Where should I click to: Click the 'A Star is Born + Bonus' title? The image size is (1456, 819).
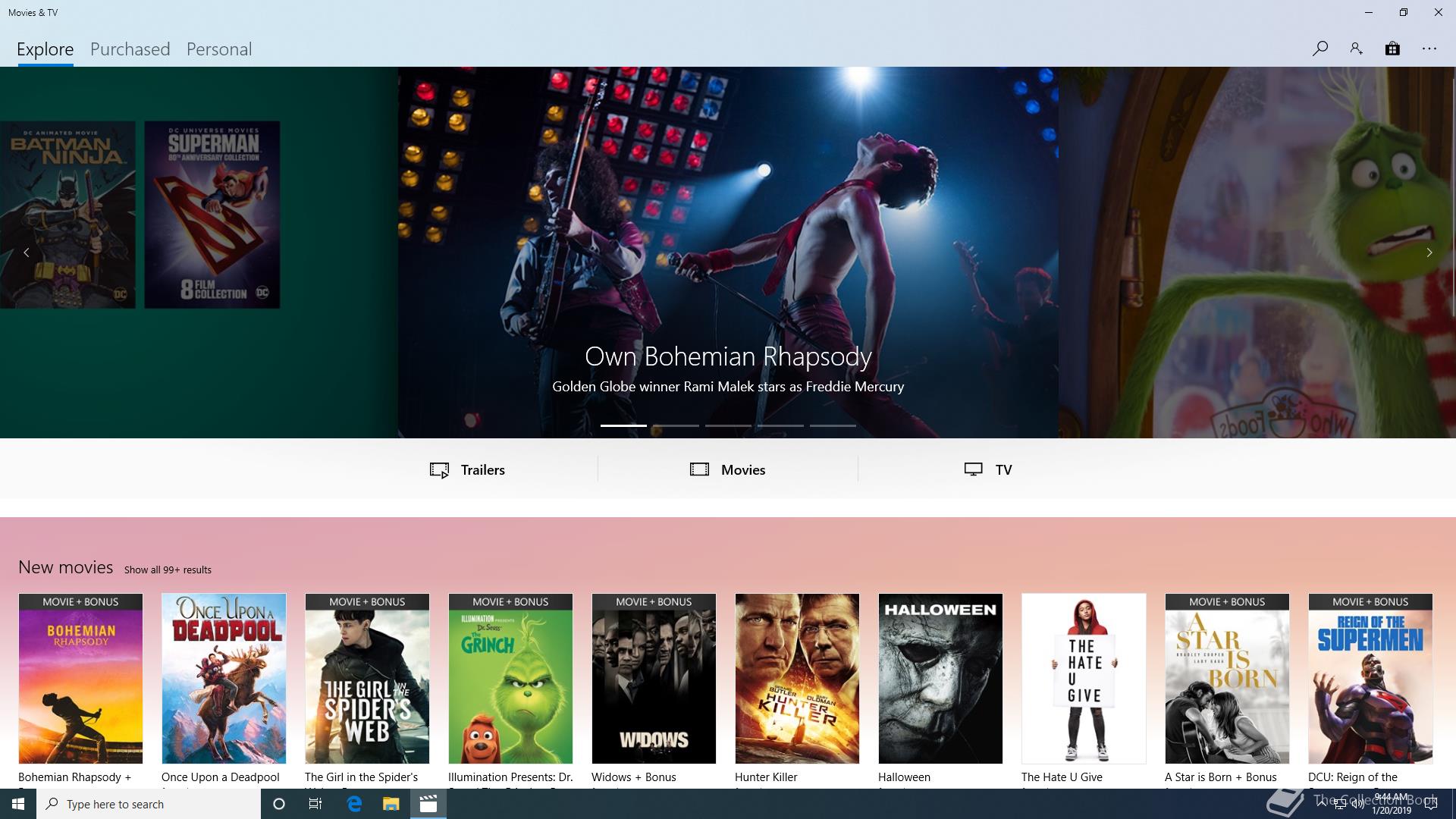pos(1221,777)
